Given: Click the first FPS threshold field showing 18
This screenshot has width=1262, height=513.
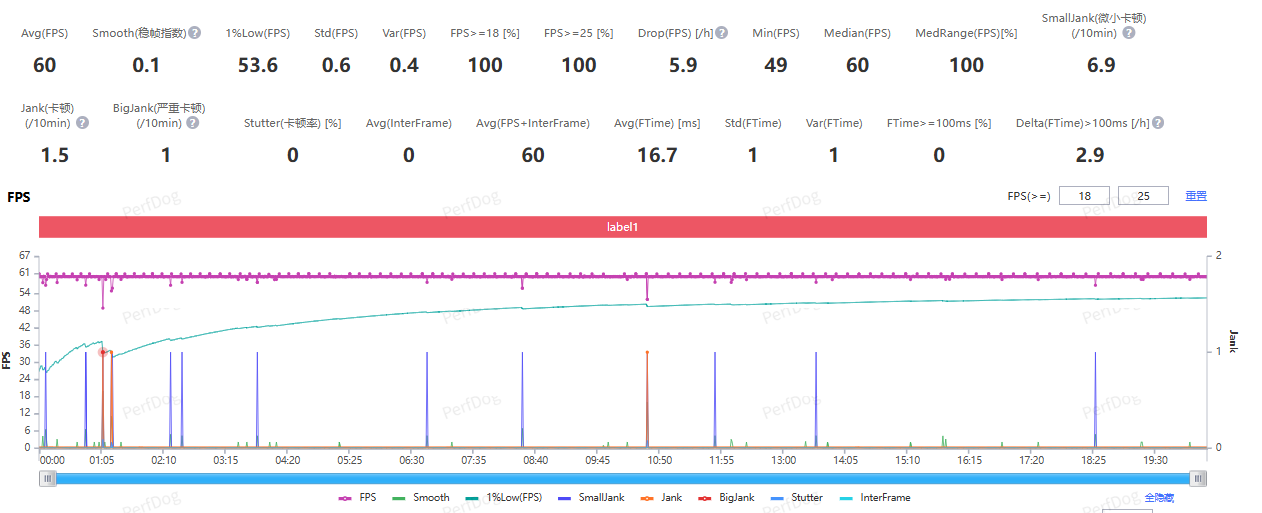Looking at the screenshot, I should click(1084, 196).
